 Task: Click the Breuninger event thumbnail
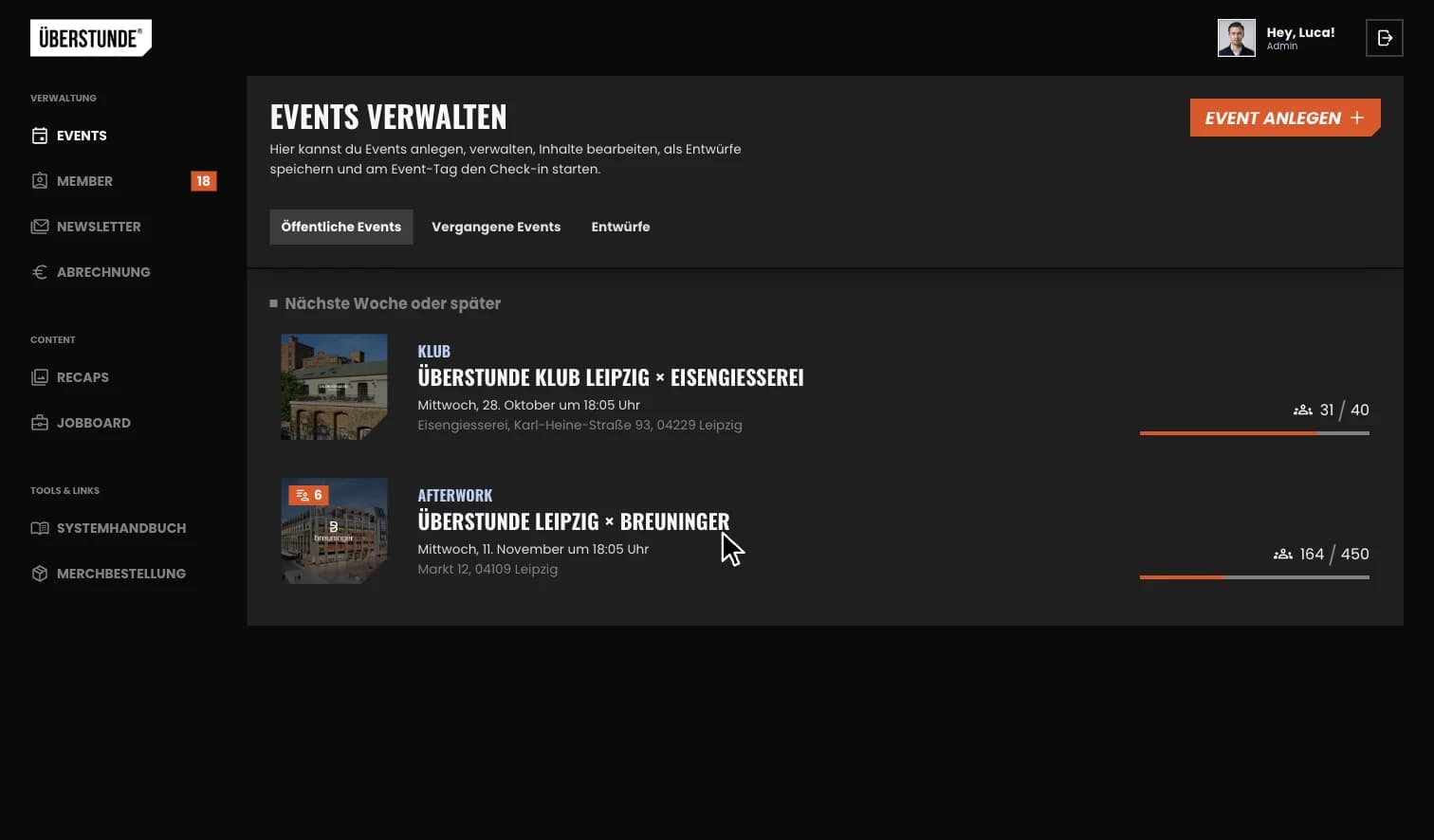(334, 531)
